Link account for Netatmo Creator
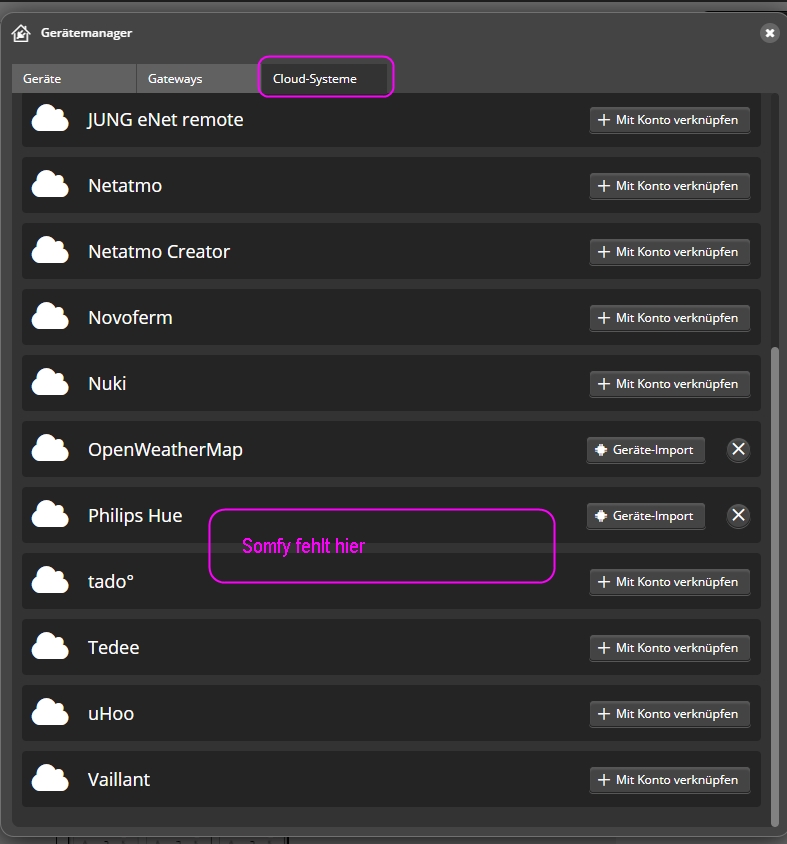Image resolution: width=787 pixels, height=844 pixels. 670,252
